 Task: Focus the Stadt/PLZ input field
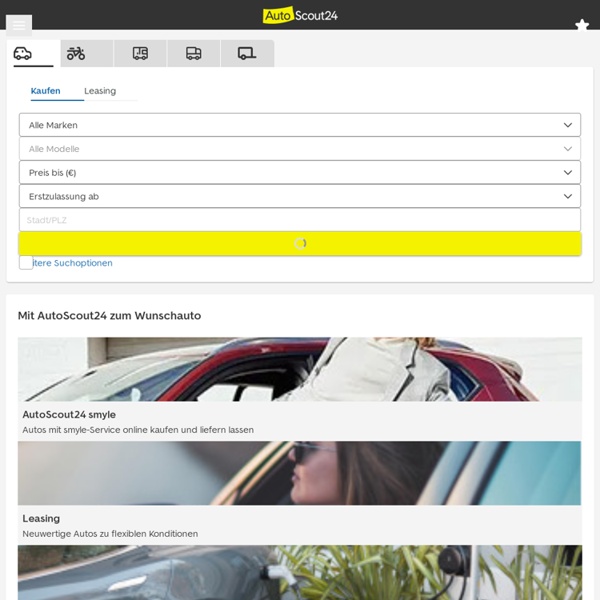[x=299, y=220]
